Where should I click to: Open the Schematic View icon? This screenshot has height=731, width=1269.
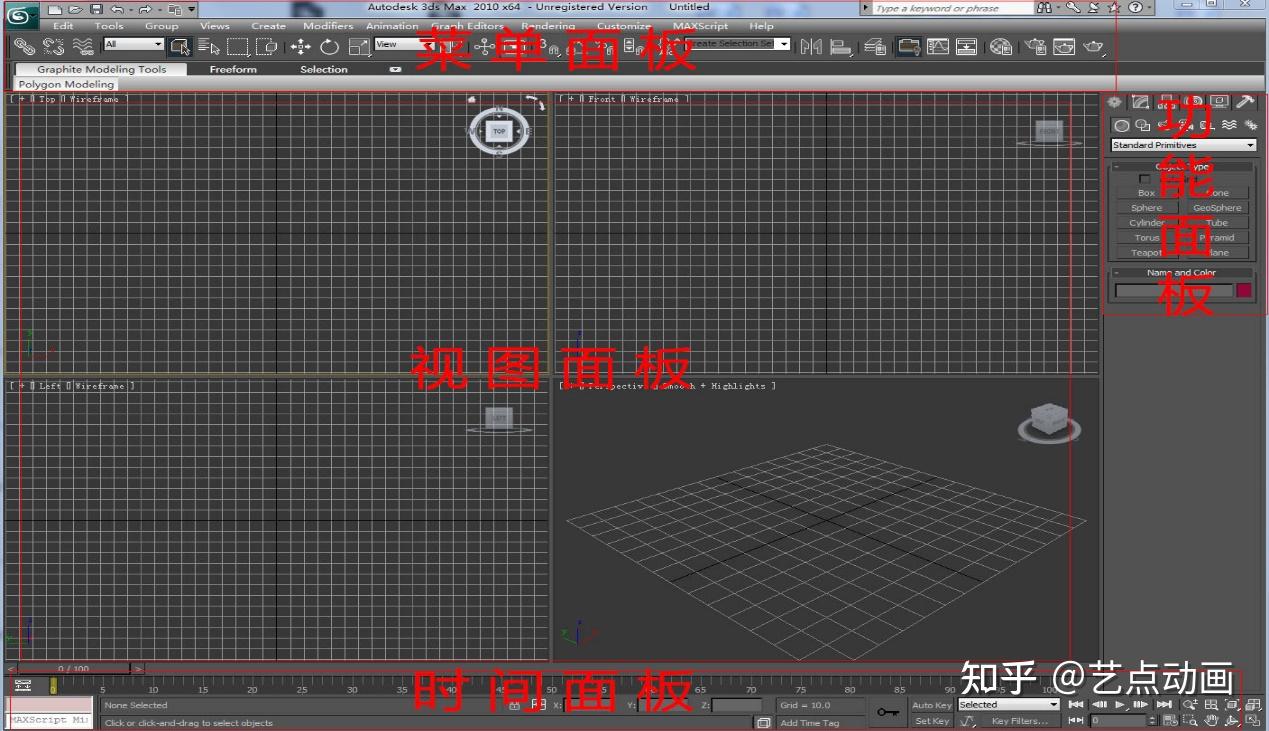point(967,46)
